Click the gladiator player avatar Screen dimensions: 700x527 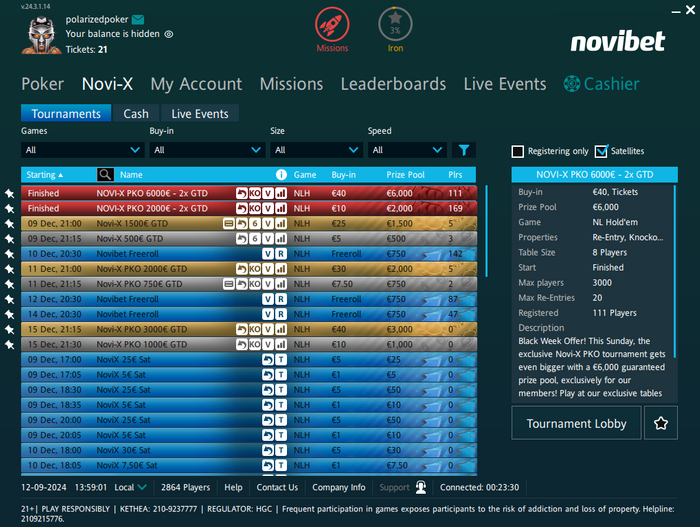41,35
